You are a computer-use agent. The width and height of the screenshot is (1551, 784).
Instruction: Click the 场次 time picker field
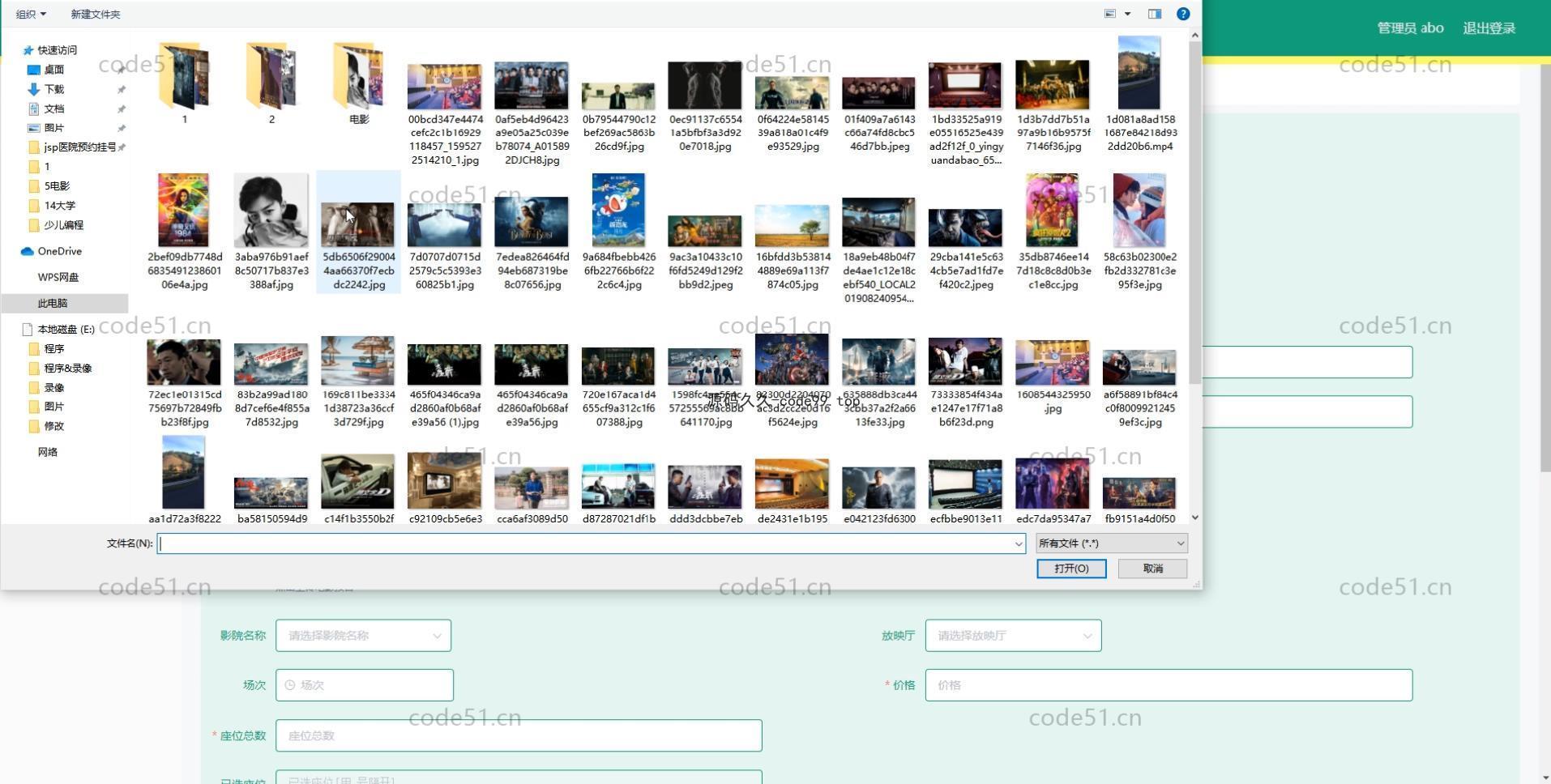tap(365, 685)
